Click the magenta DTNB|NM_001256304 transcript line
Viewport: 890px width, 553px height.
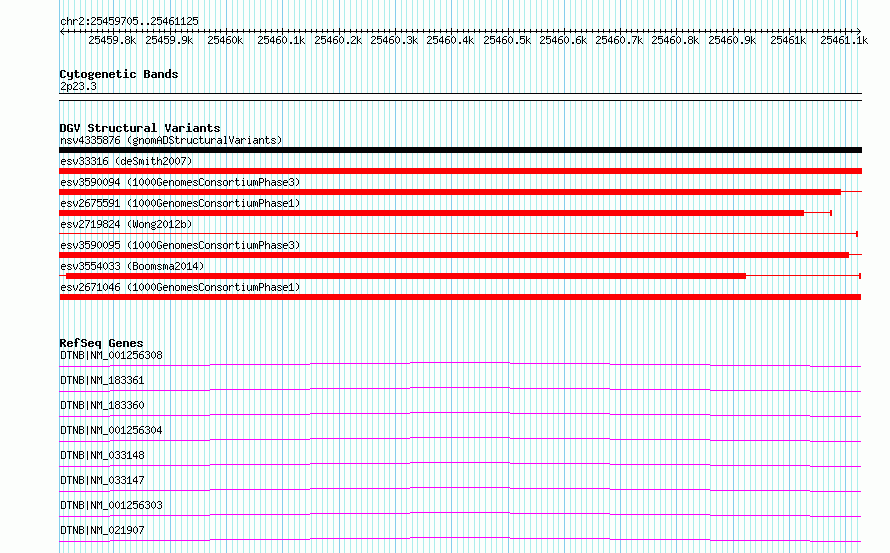[460, 439]
